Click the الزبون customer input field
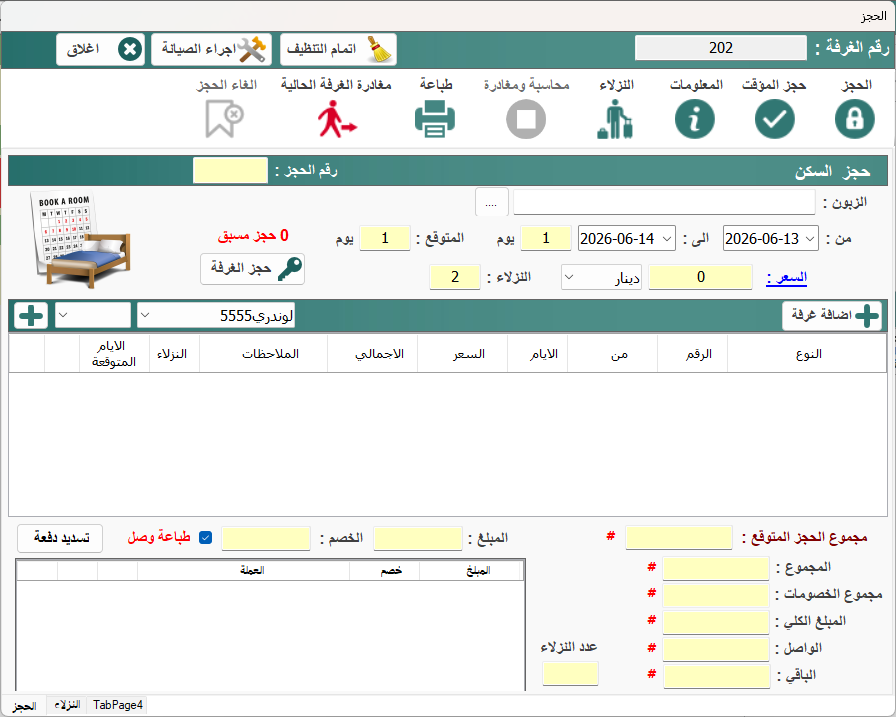This screenshot has height=717, width=896. (x=664, y=202)
